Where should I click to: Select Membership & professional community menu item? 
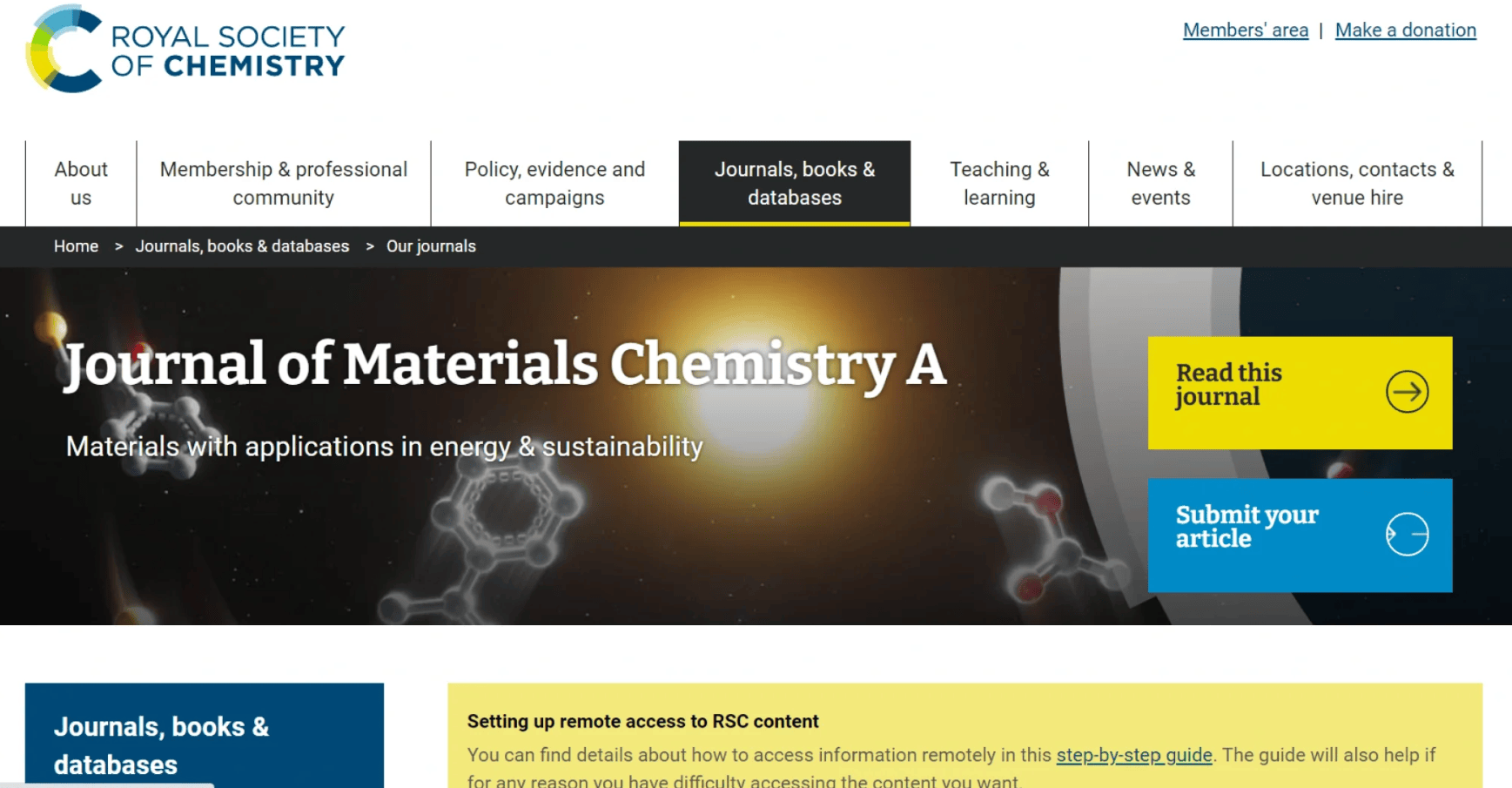[283, 183]
